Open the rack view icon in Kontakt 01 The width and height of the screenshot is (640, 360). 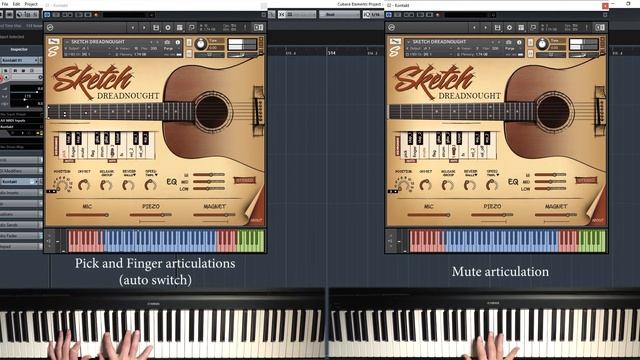click(180, 27)
